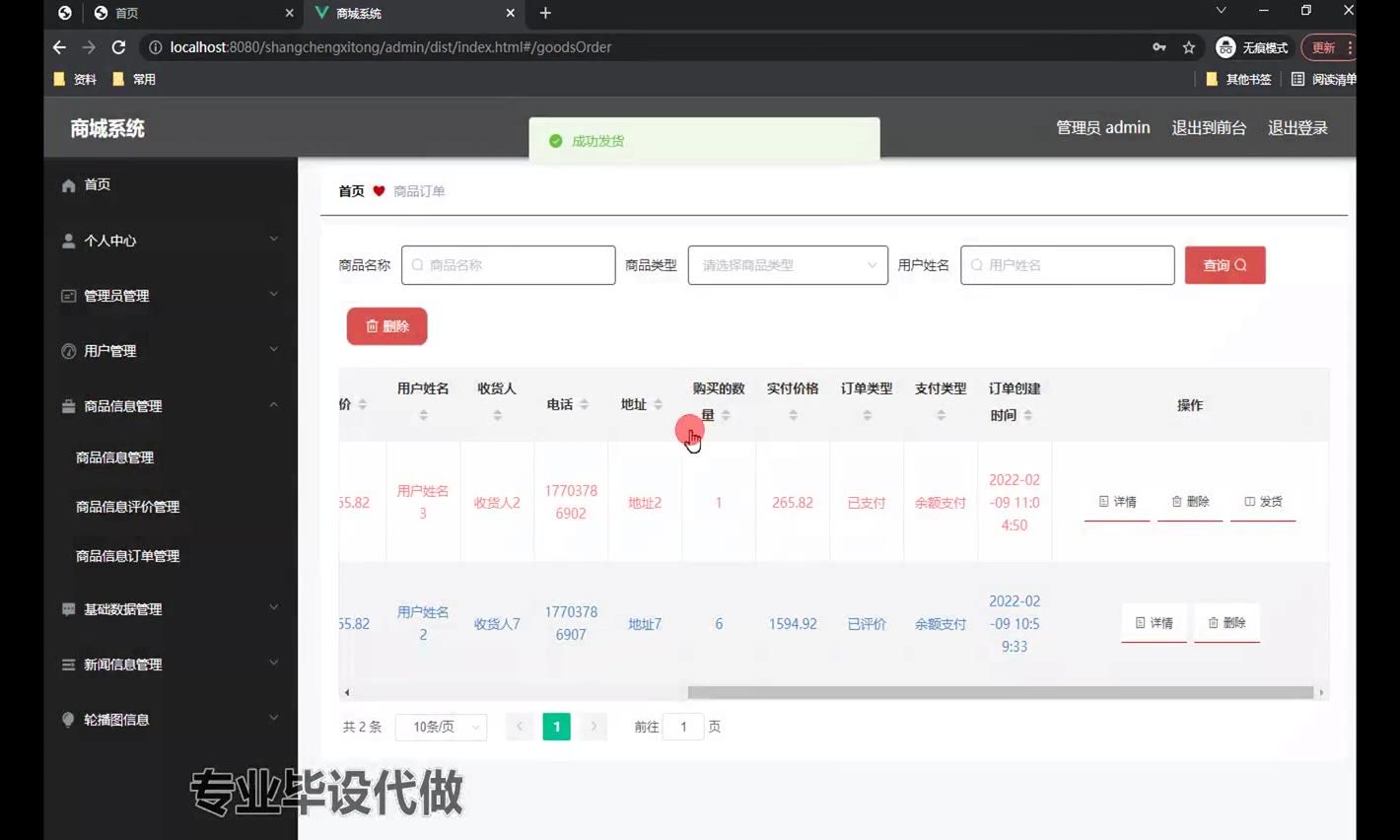The image size is (1400, 840).
Task: Click the next page arrow in pagination
Action: 594,727
